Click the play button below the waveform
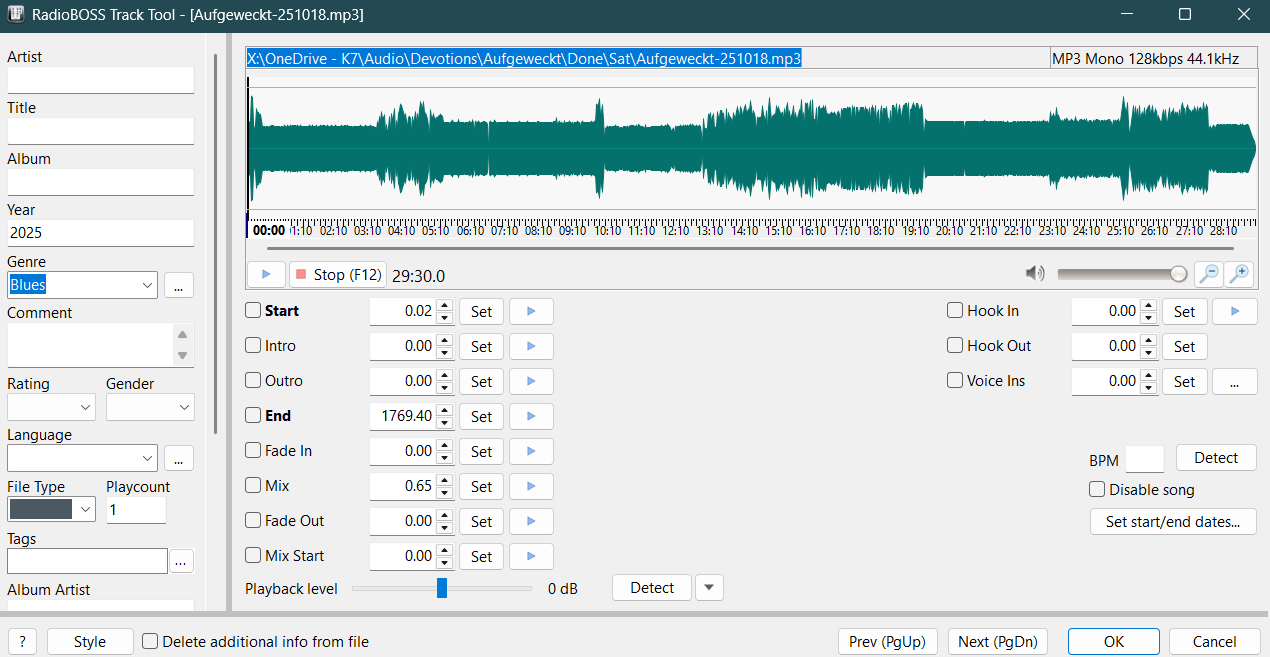The height and width of the screenshot is (657, 1270). tap(266, 275)
